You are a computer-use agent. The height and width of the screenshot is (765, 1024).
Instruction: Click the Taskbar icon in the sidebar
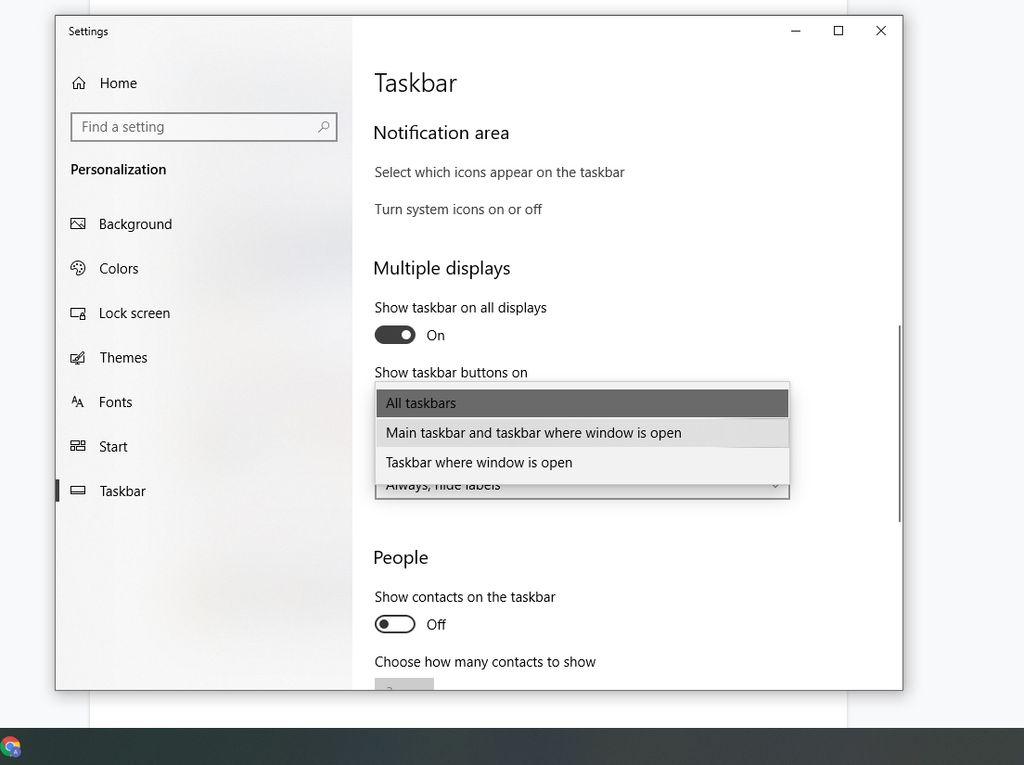coord(78,491)
